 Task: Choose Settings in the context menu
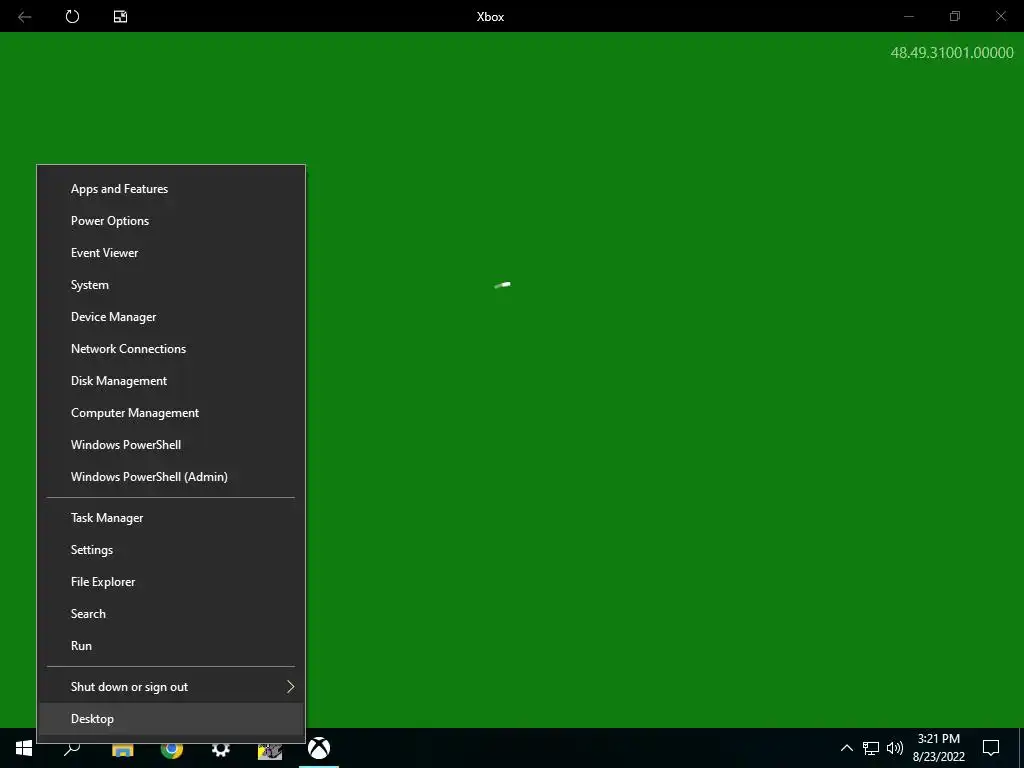pos(171,550)
